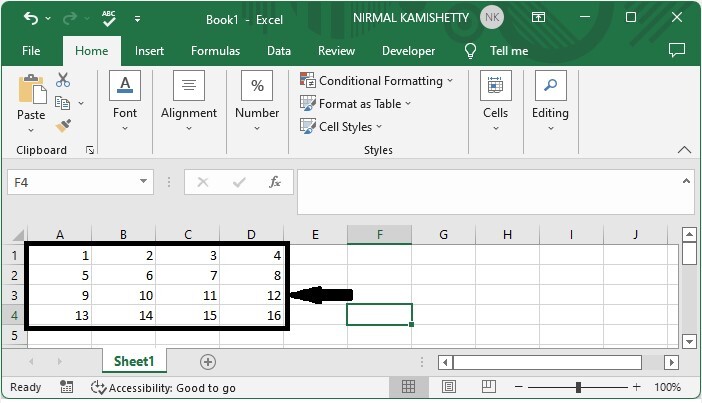The height and width of the screenshot is (403, 702).
Task: Click the Format Painter brush icon
Action: coord(63,126)
